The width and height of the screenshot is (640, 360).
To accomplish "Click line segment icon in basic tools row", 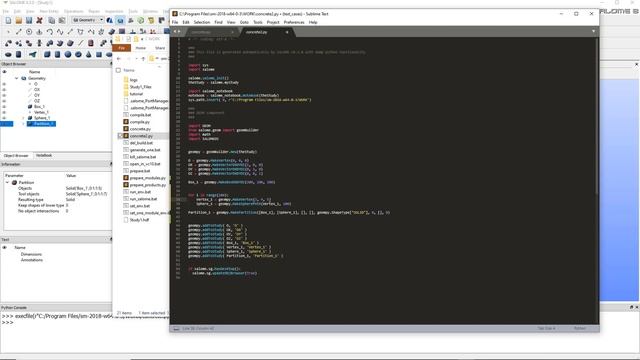I will tap(19, 31).
